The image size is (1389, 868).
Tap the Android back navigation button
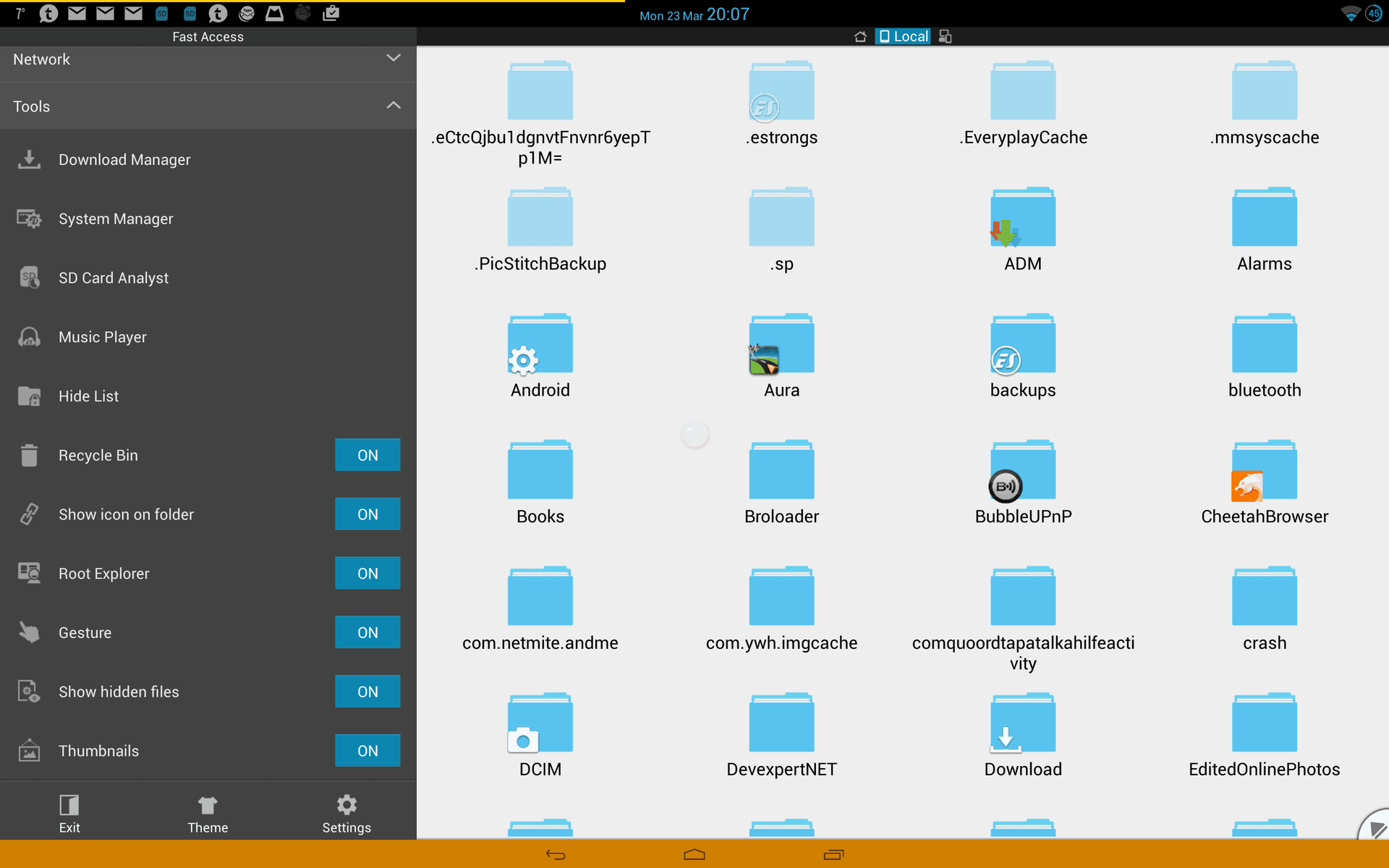(x=556, y=854)
